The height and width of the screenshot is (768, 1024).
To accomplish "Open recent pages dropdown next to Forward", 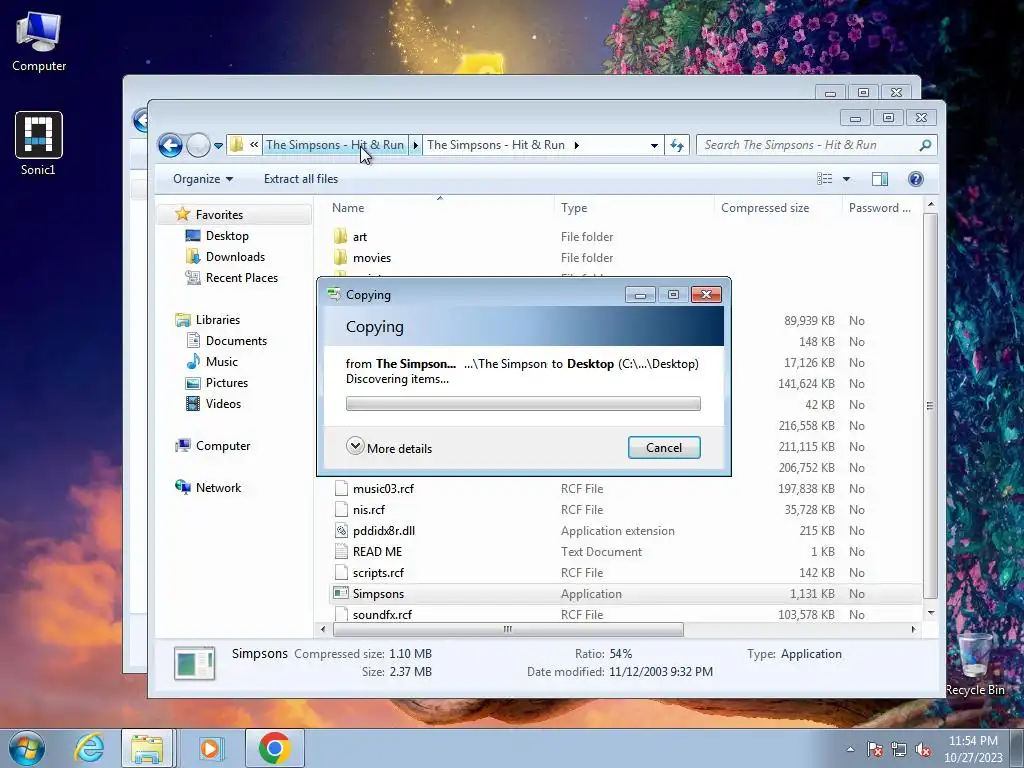I will coord(218,146).
